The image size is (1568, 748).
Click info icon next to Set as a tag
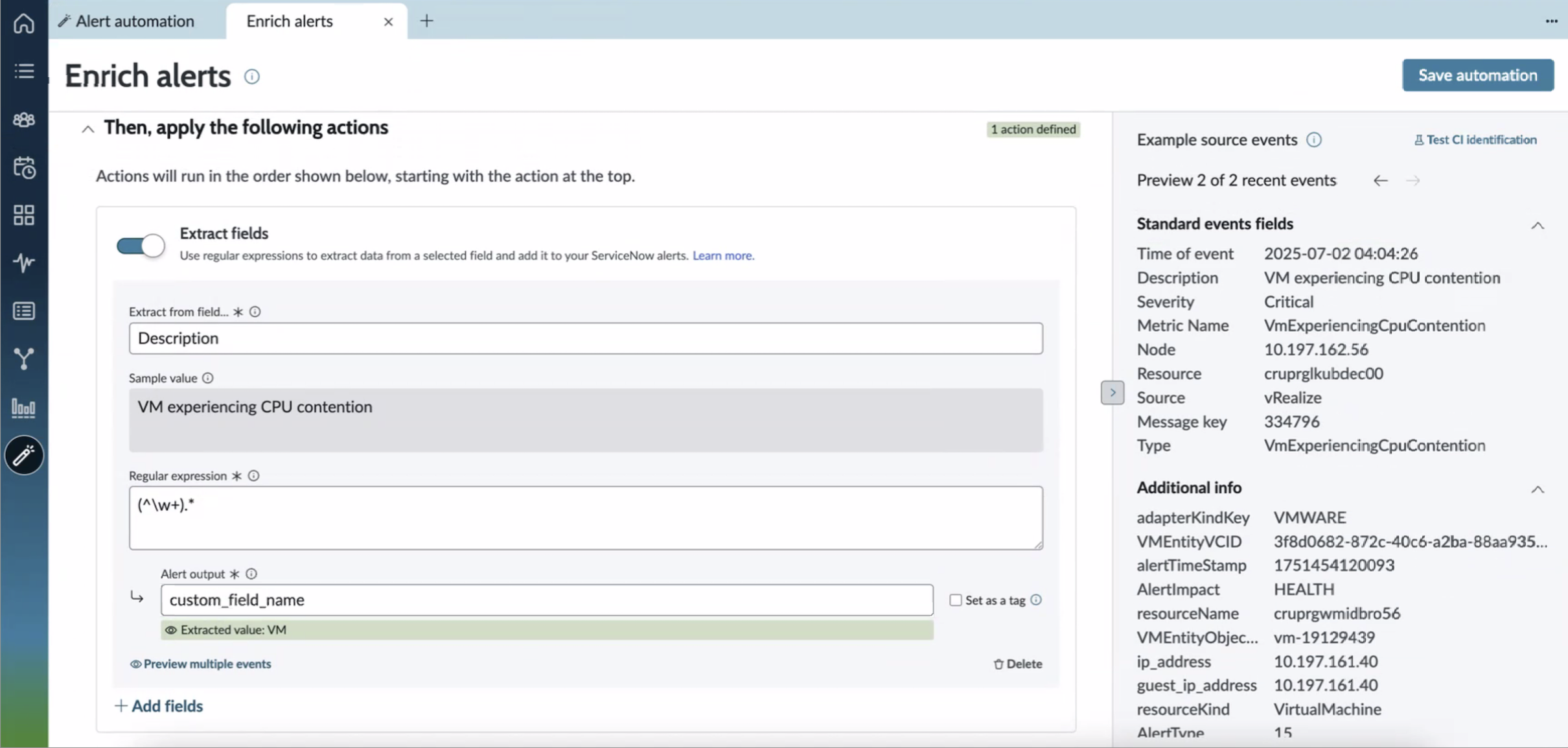[x=1036, y=600]
